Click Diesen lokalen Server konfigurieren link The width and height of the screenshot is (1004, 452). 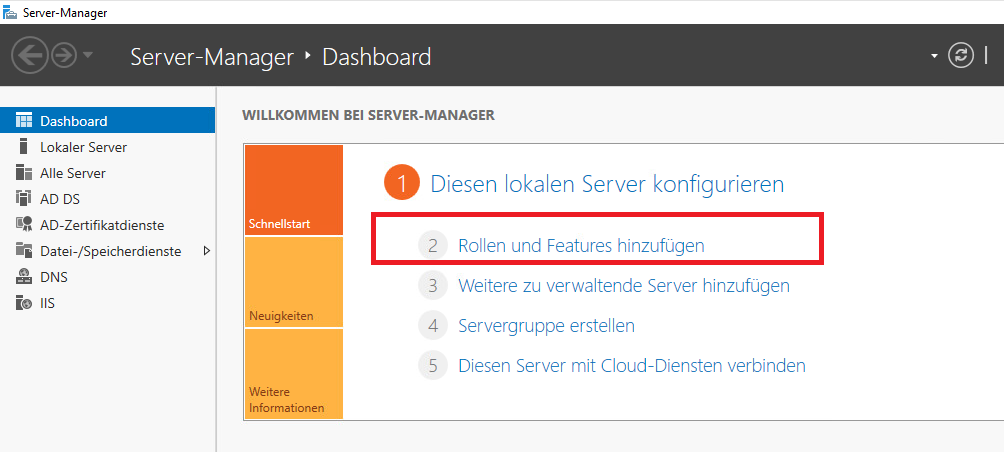click(607, 184)
